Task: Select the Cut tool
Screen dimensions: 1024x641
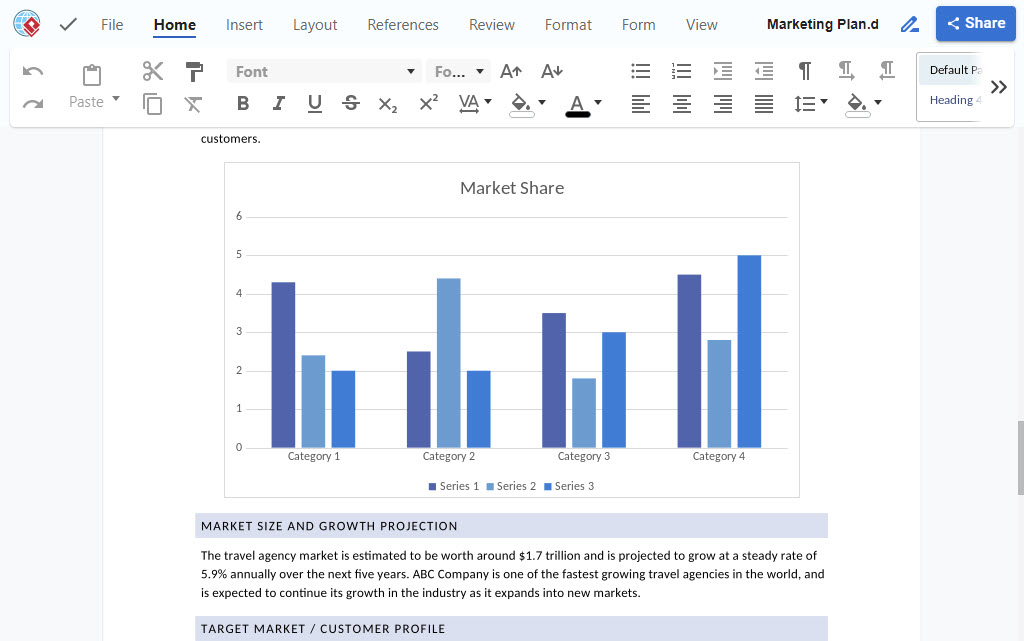Action: [152, 71]
